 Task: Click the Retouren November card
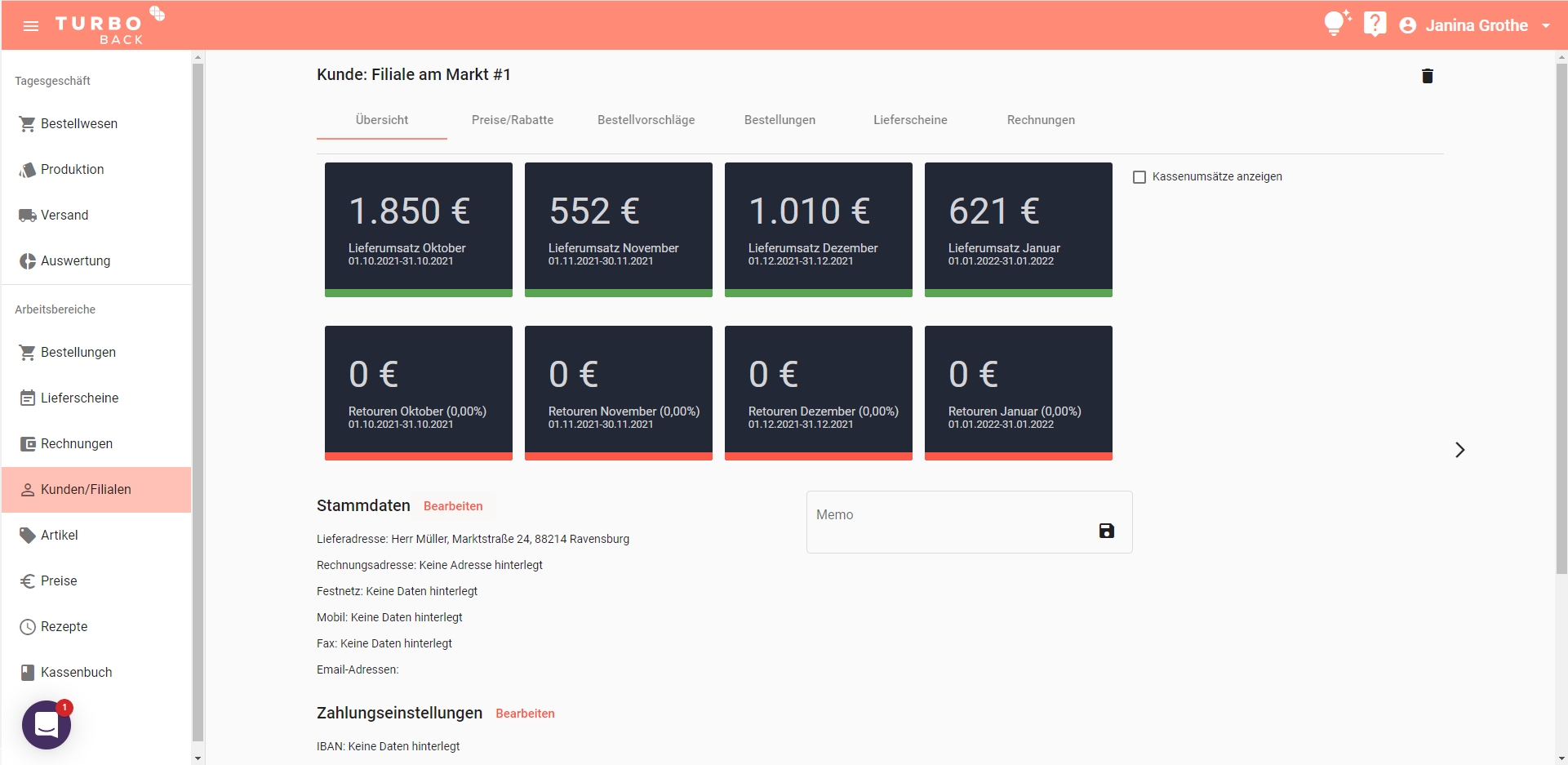click(619, 393)
